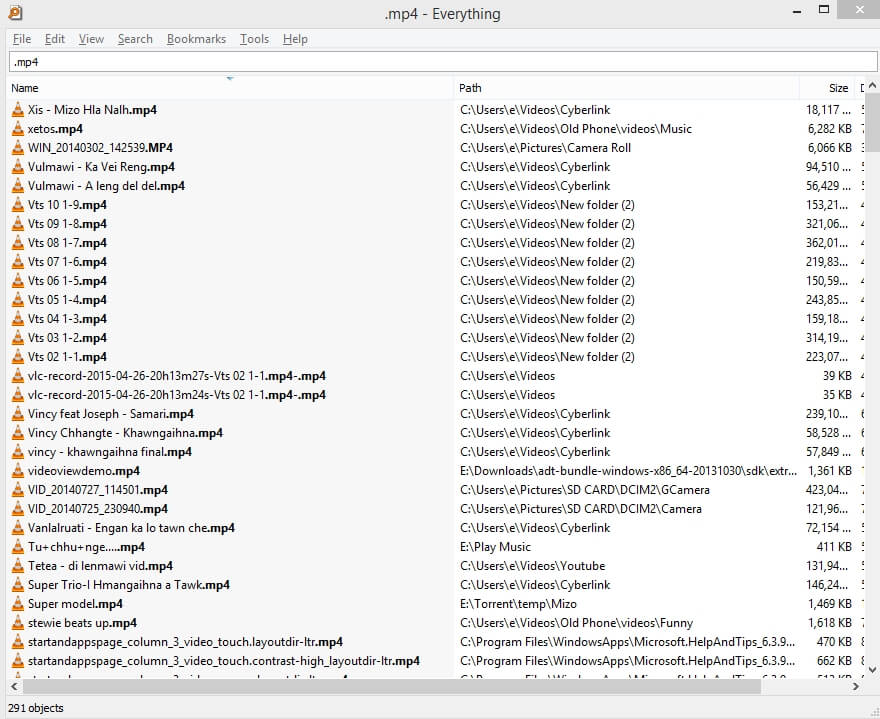Click VLC icon of stewie beats up.mp4
Screen dimensions: 880x719
pyautogui.click(x=18, y=623)
